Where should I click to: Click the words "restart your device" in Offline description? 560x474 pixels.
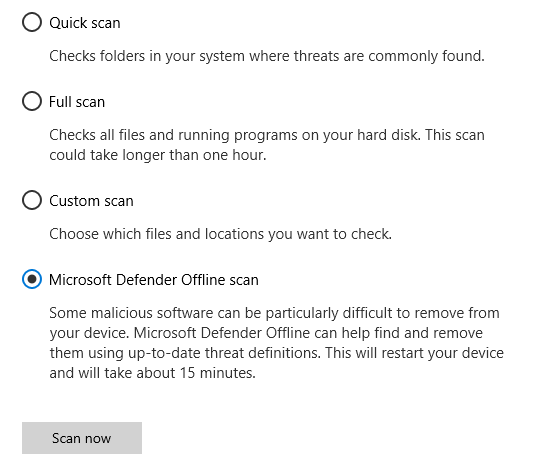(x=442, y=353)
